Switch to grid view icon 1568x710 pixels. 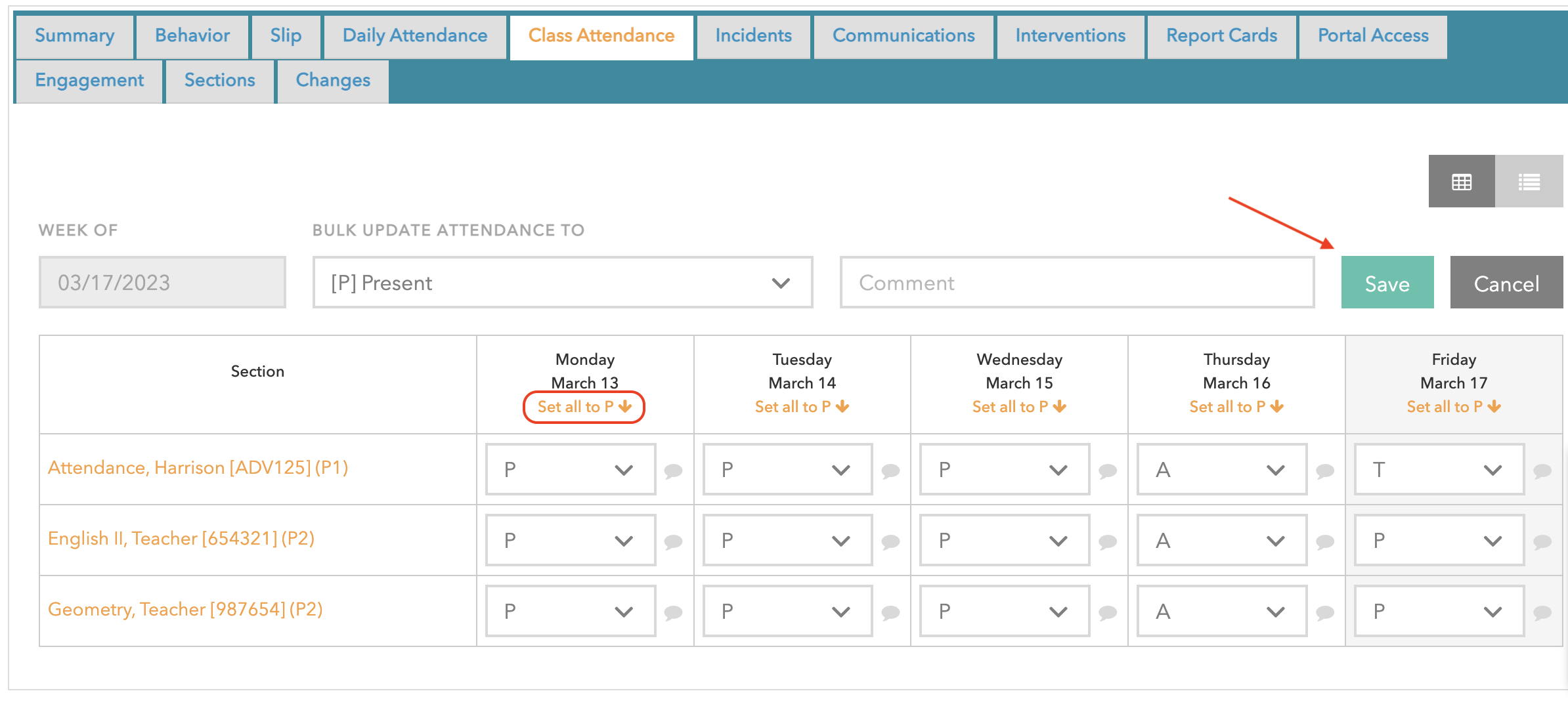1461,182
